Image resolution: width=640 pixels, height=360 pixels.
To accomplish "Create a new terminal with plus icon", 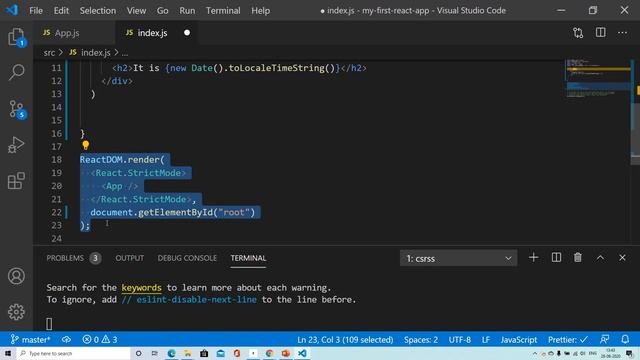I will (x=533, y=258).
